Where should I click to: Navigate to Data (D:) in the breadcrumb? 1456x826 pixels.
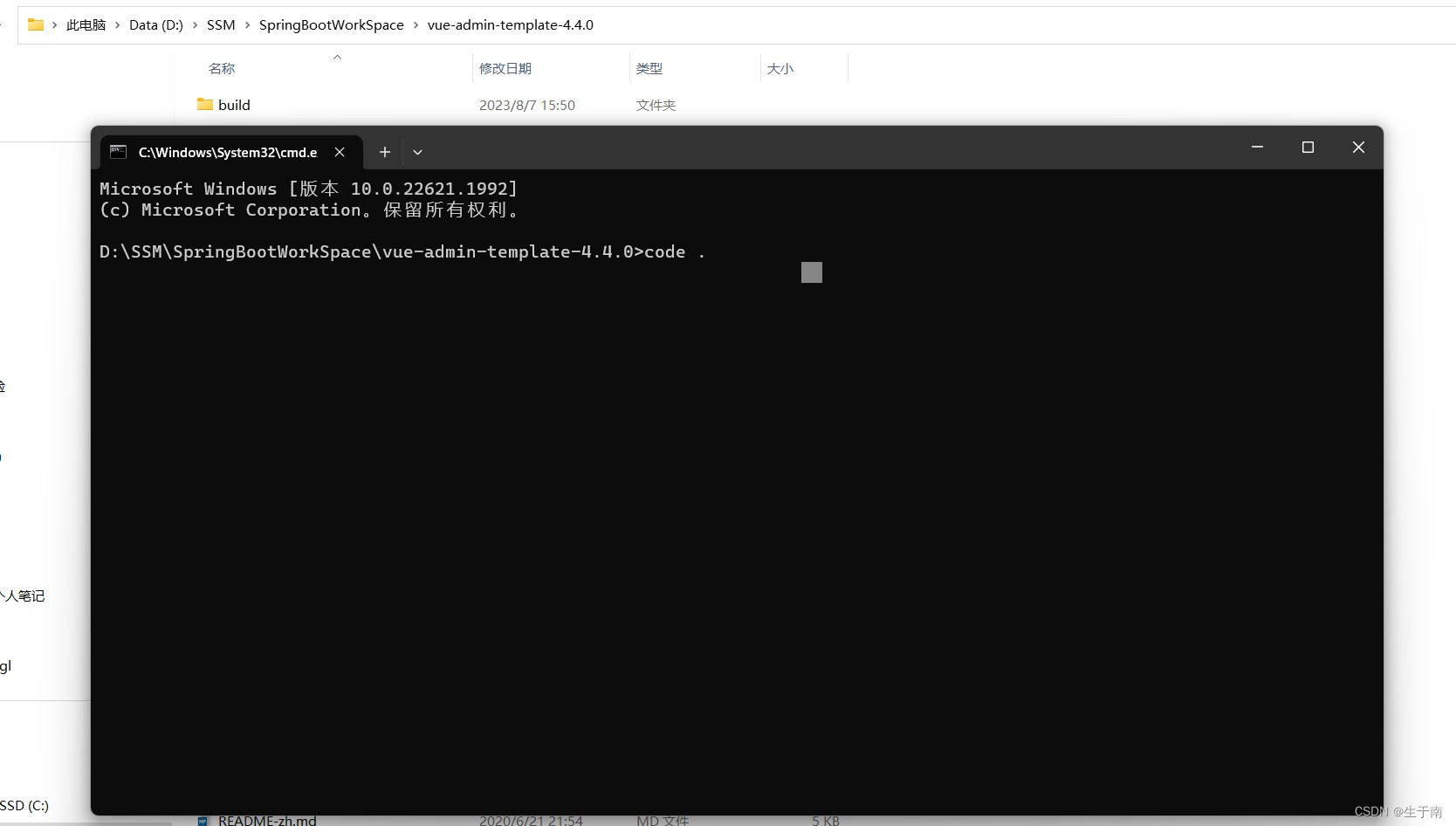pyautogui.click(x=156, y=24)
